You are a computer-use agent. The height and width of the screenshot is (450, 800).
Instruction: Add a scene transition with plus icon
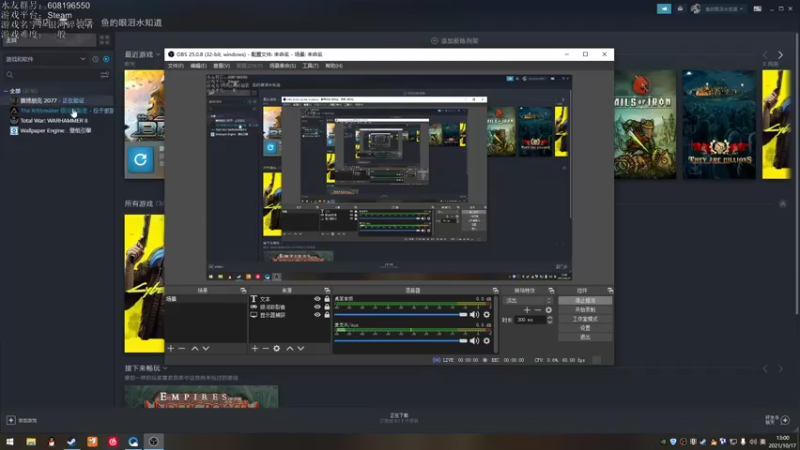pos(527,310)
